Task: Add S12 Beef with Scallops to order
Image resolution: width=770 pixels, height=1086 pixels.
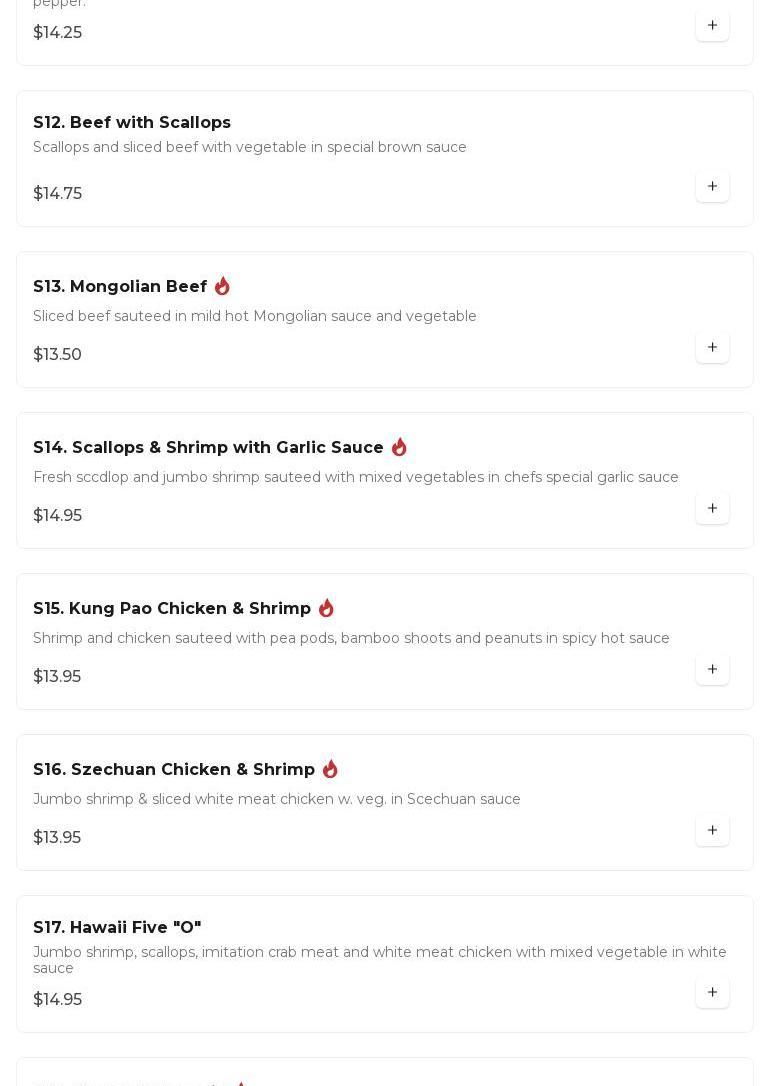Action: click(x=712, y=187)
